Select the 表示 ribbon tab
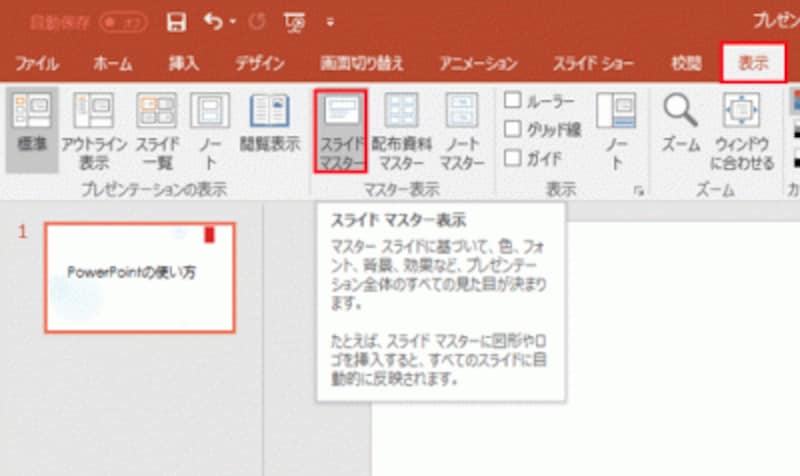Image resolution: width=800 pixels, height=476 pixels. point(753,63)
